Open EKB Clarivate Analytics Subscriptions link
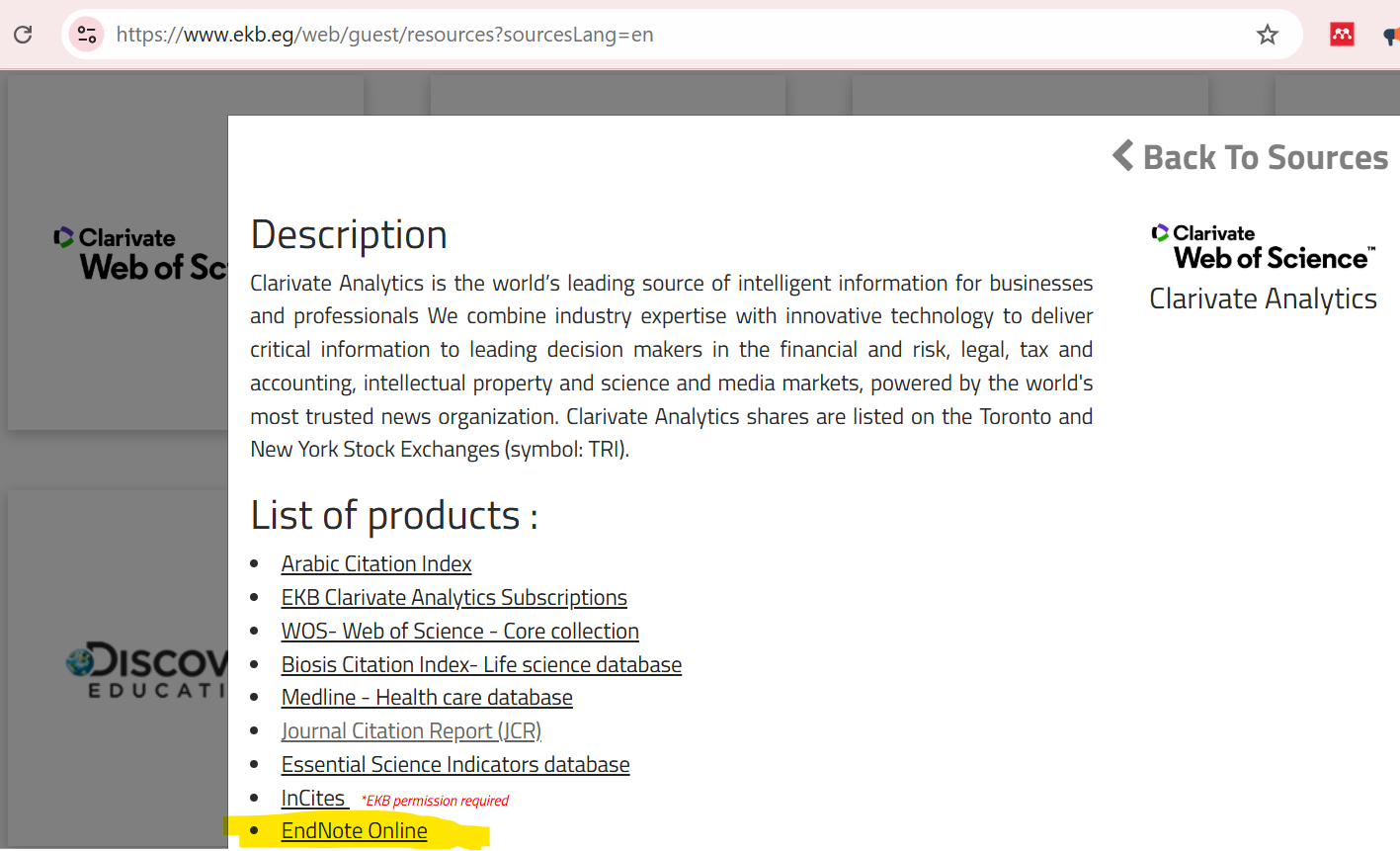Image resolution: width=1400 pixels, height=851 pixels. (x=454, y=597)
